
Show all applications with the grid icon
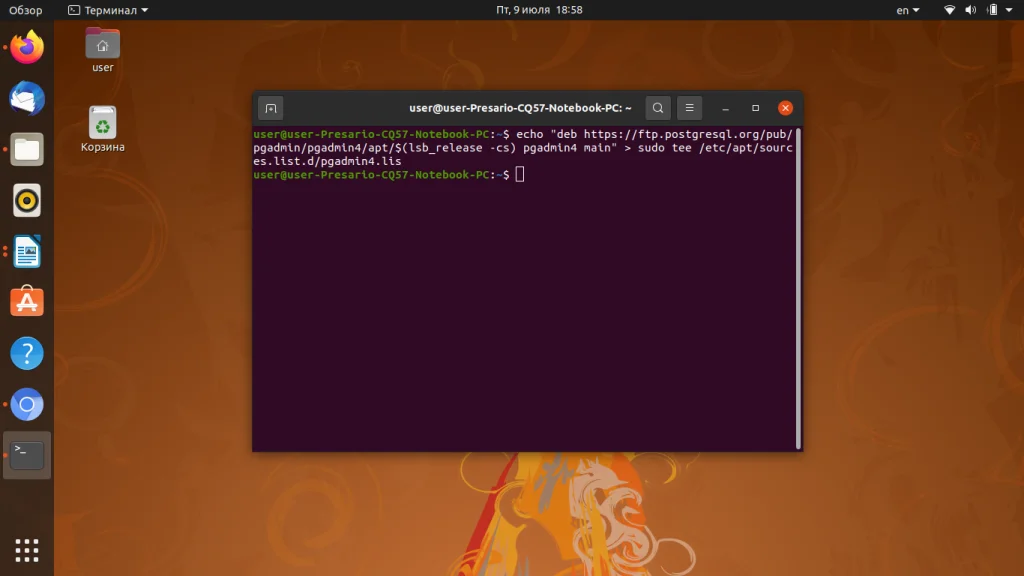tap(26, 549)
